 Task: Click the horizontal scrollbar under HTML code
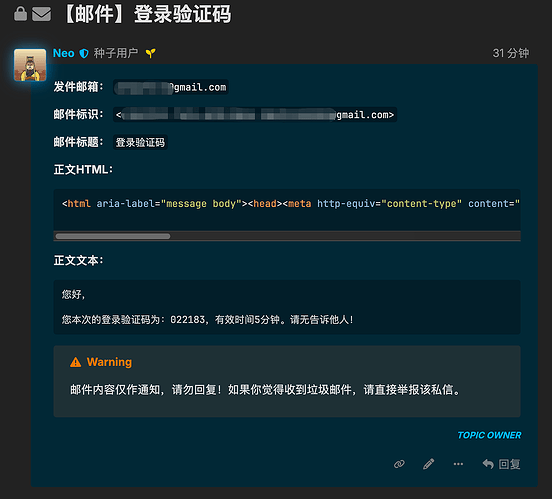pyautogui.click(x=113, y=236)
